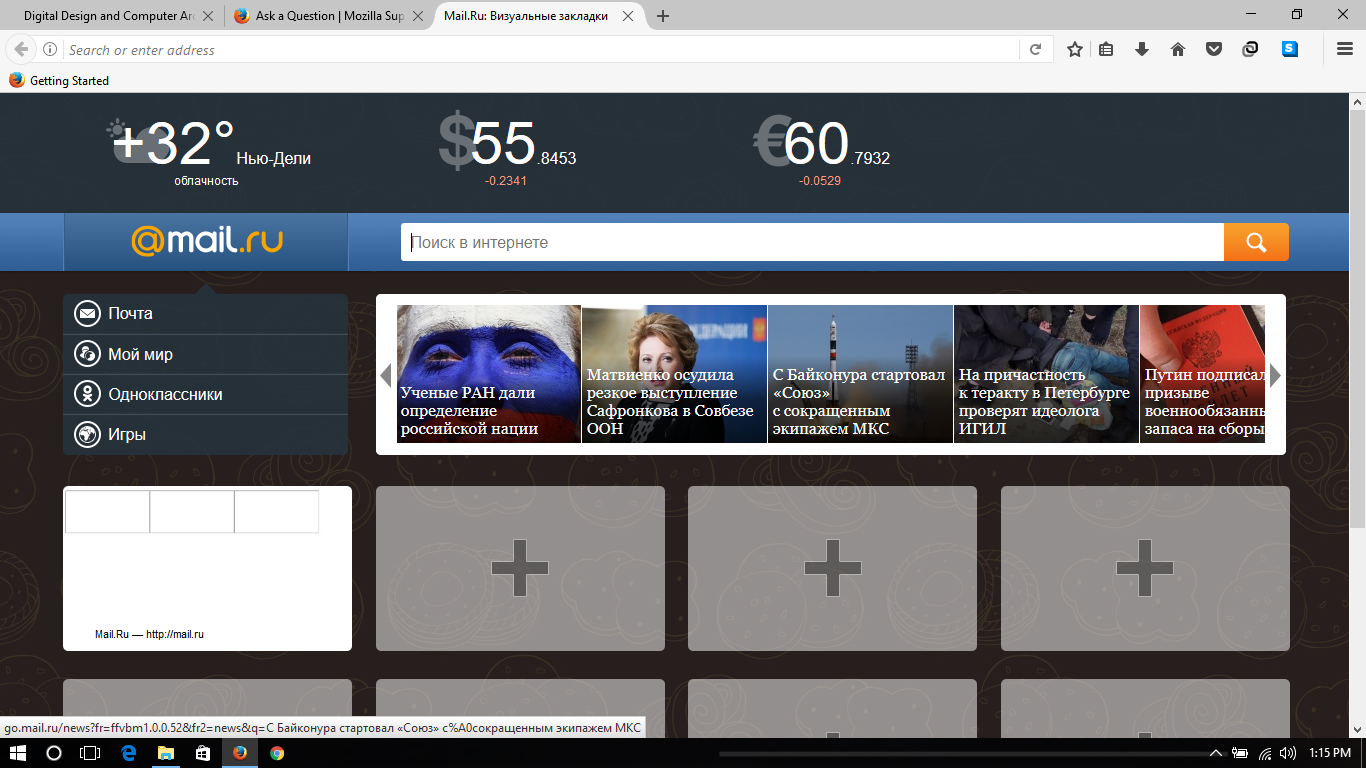Show hidden system tray icons chevron
The image size is (1366, 768).
pyautogui.click(x=1216, y=753)
